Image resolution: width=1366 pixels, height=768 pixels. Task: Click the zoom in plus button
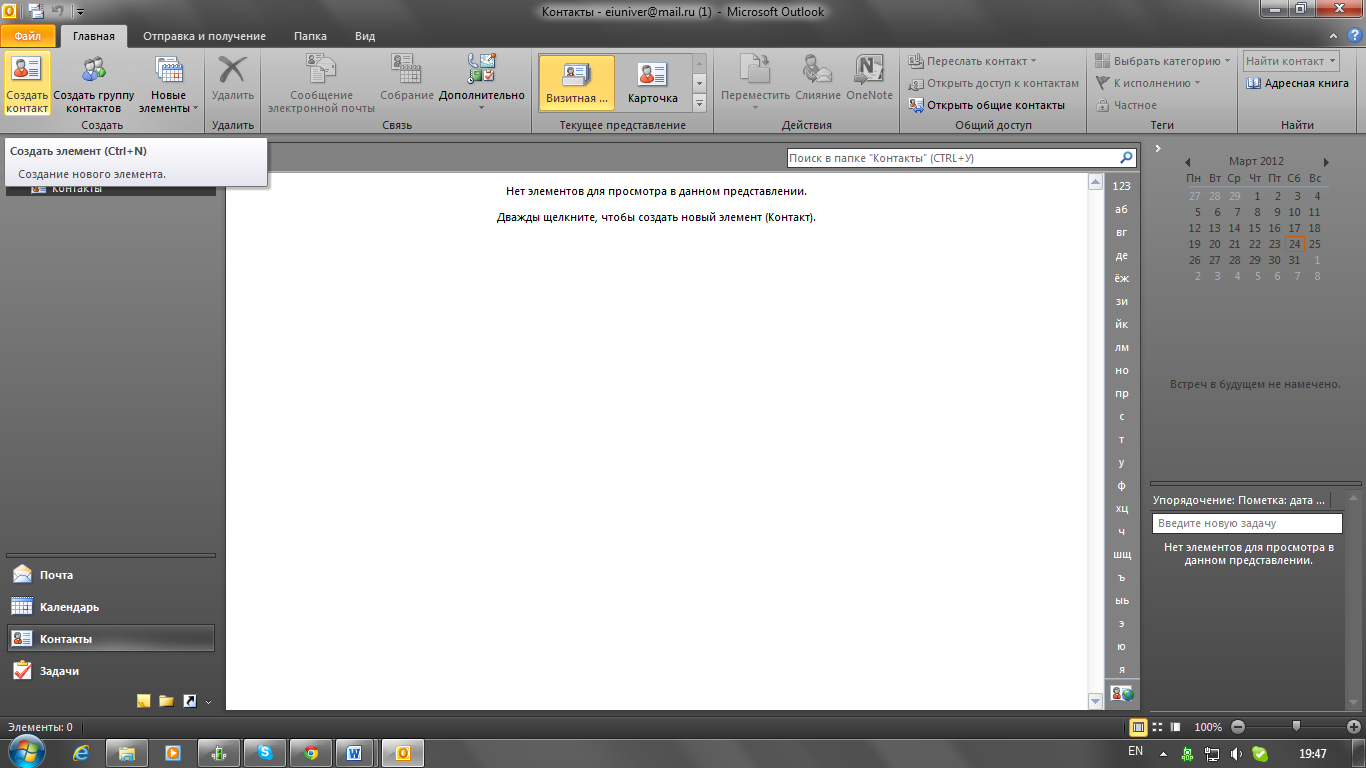(1354, 727)
